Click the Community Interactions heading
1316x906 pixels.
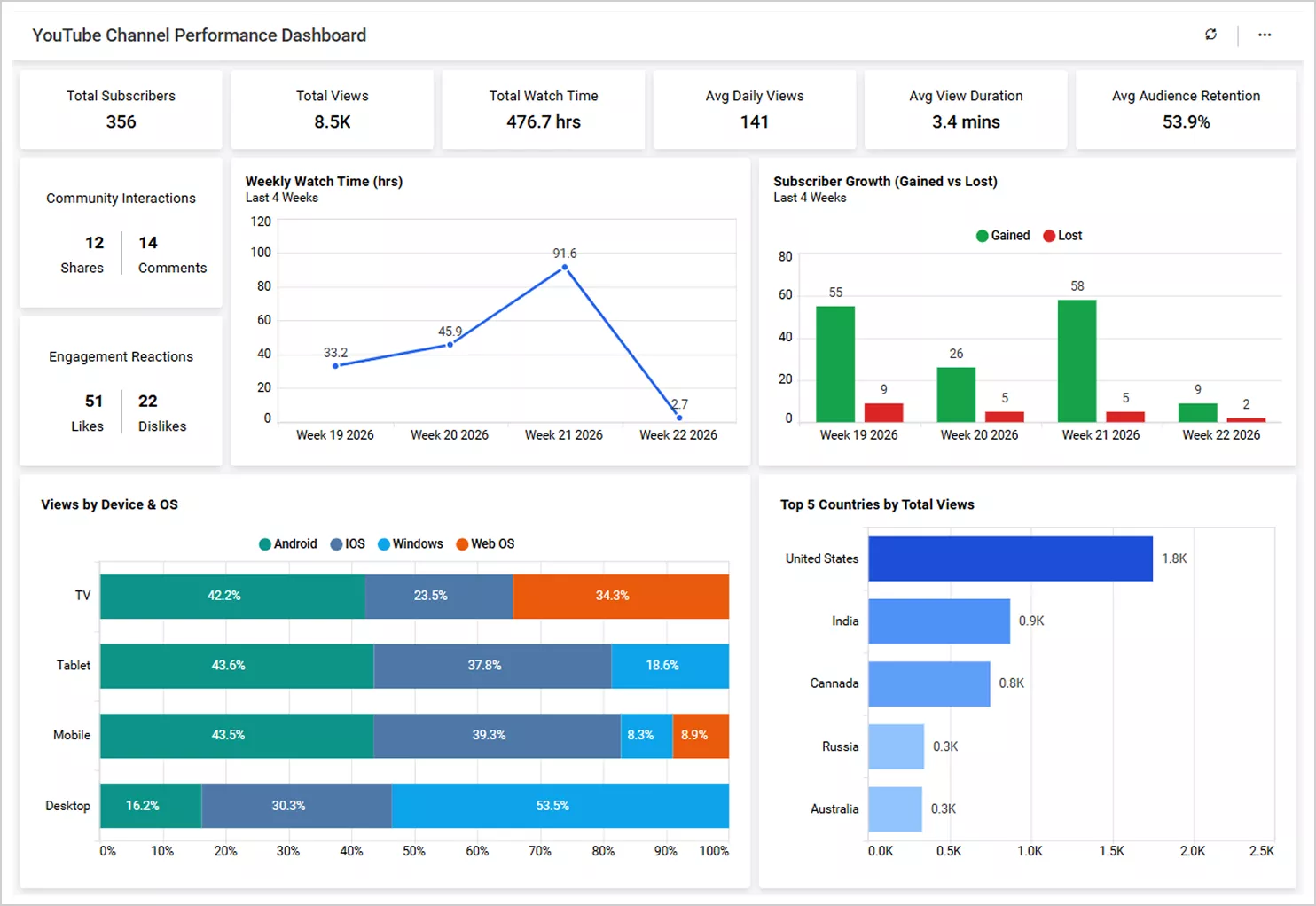click(x=121, y=199)
